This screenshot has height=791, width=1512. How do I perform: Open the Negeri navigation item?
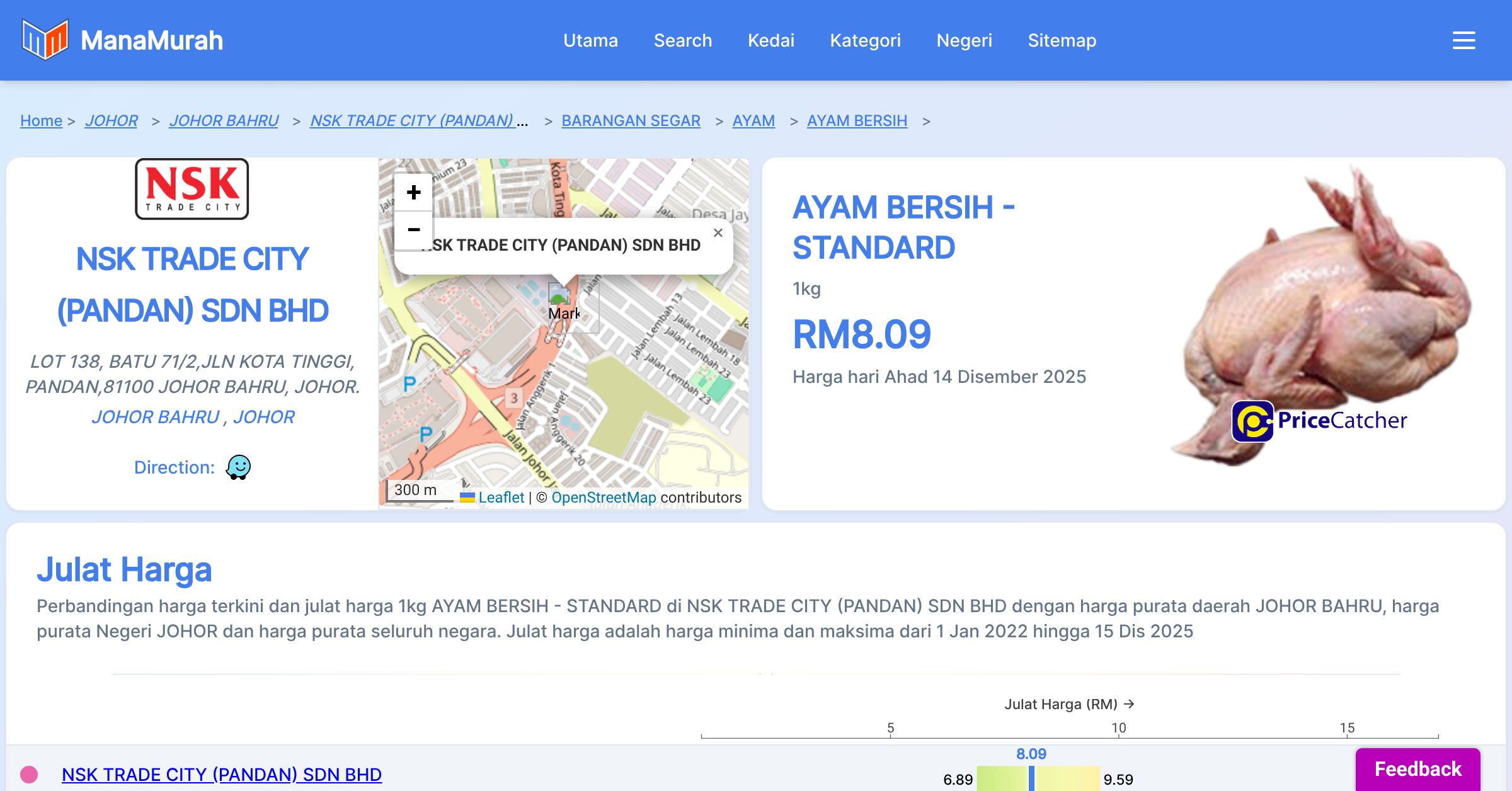pos(964,40)
